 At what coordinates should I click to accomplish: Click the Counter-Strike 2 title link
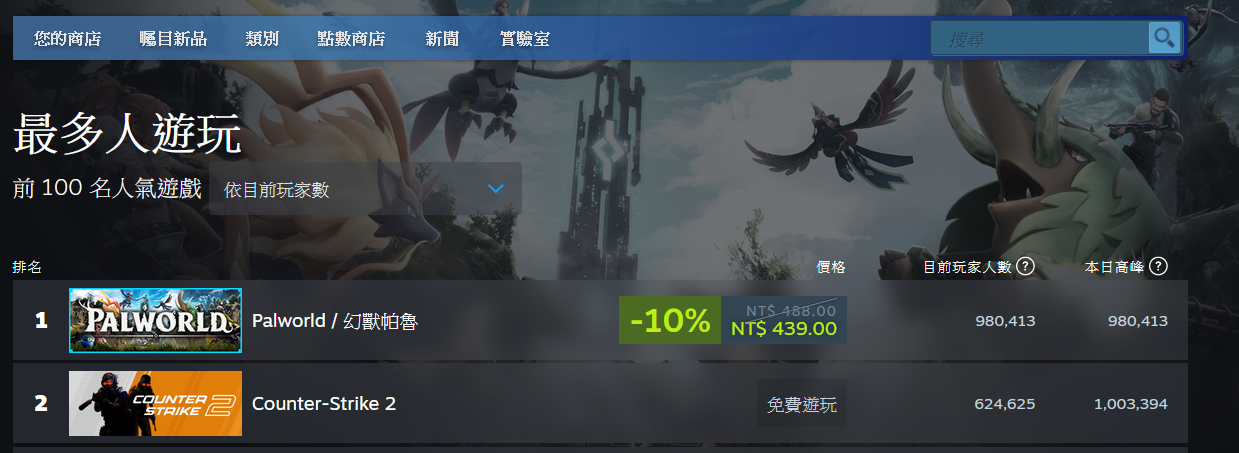click(x=324, y=404)
